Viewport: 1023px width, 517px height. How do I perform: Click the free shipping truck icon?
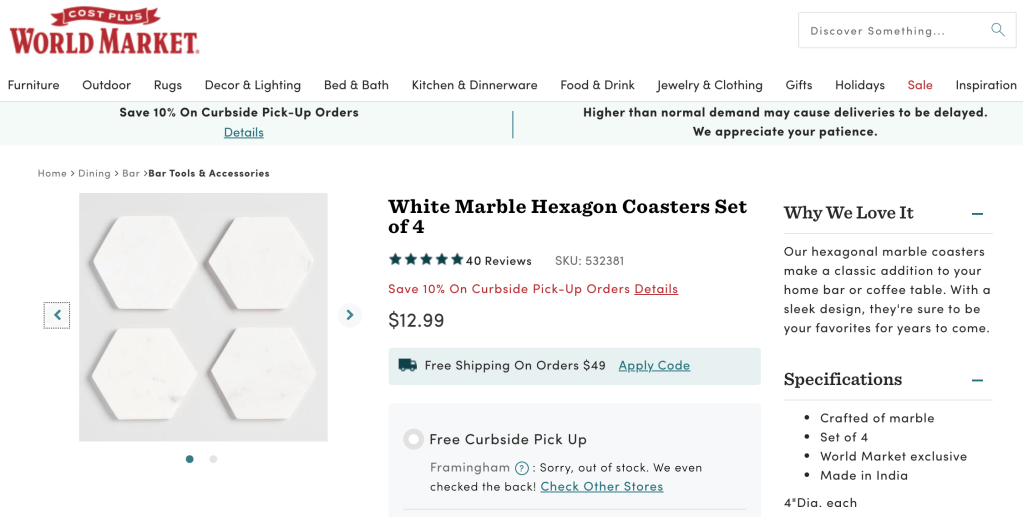[x=407, y=365]
